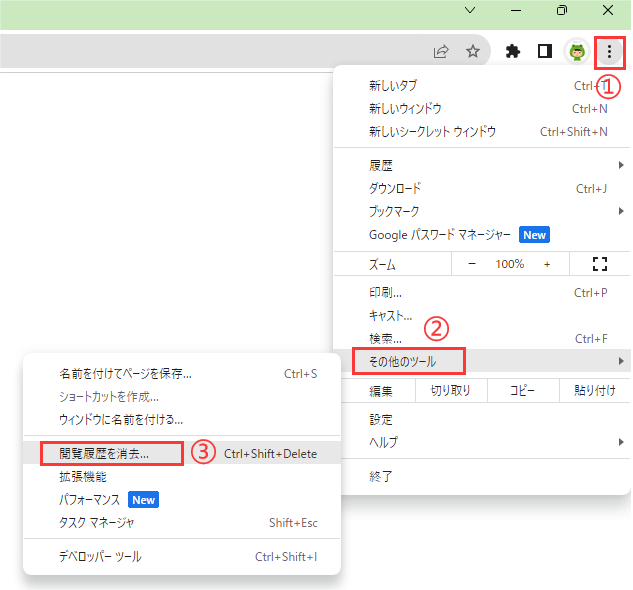Open タスク マネージャ from the submenu
This screenshot has width=633, height=590.
(x=182, y=523)
